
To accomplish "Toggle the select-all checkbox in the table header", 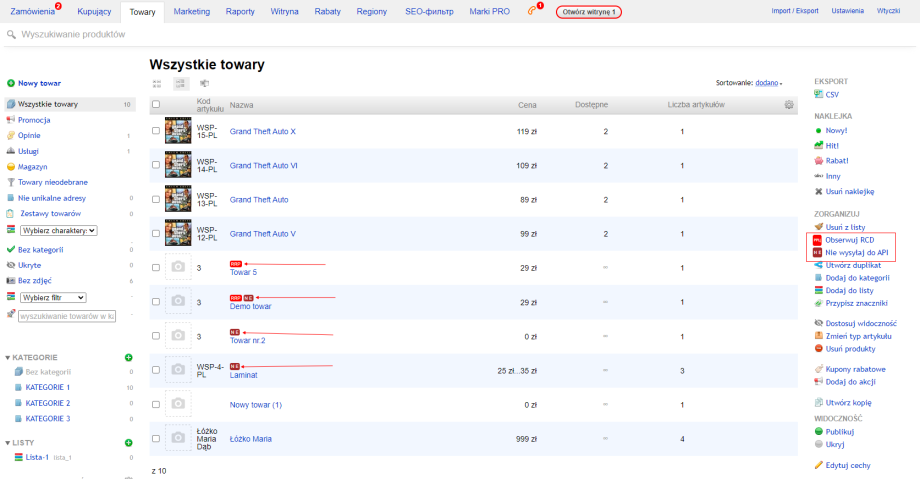I will point(155,104).
